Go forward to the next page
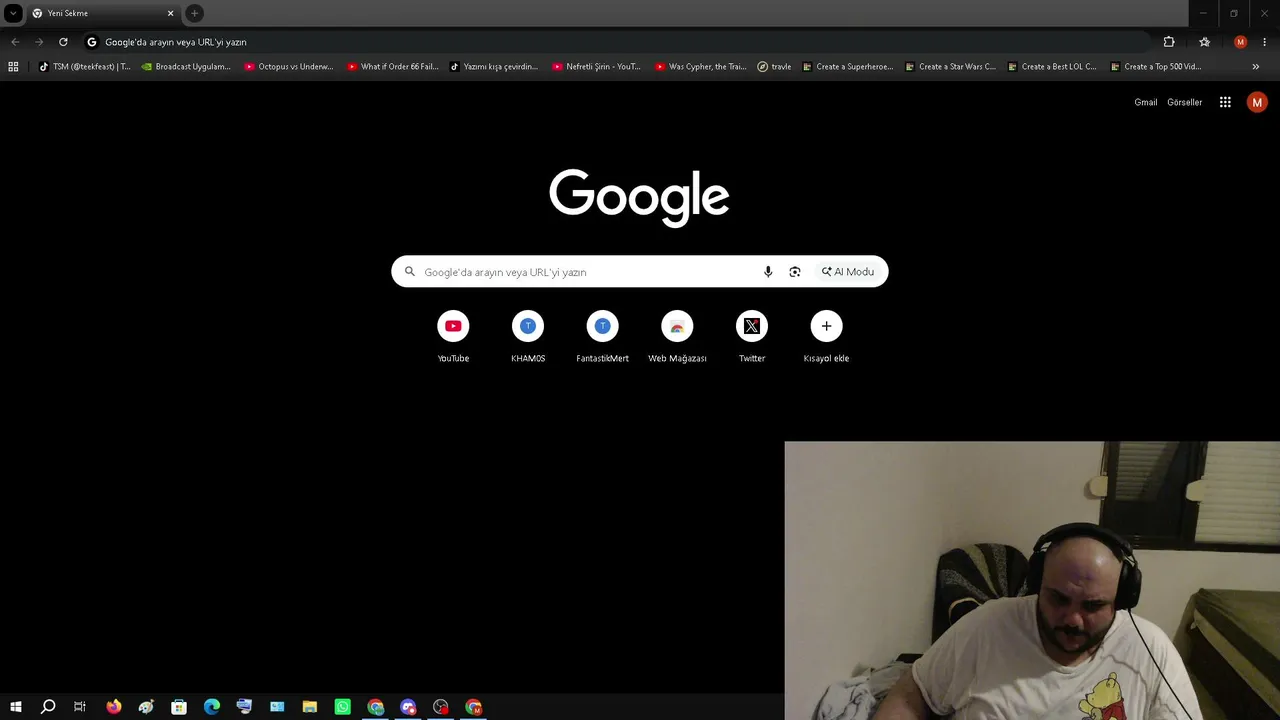 pos(39,42)
